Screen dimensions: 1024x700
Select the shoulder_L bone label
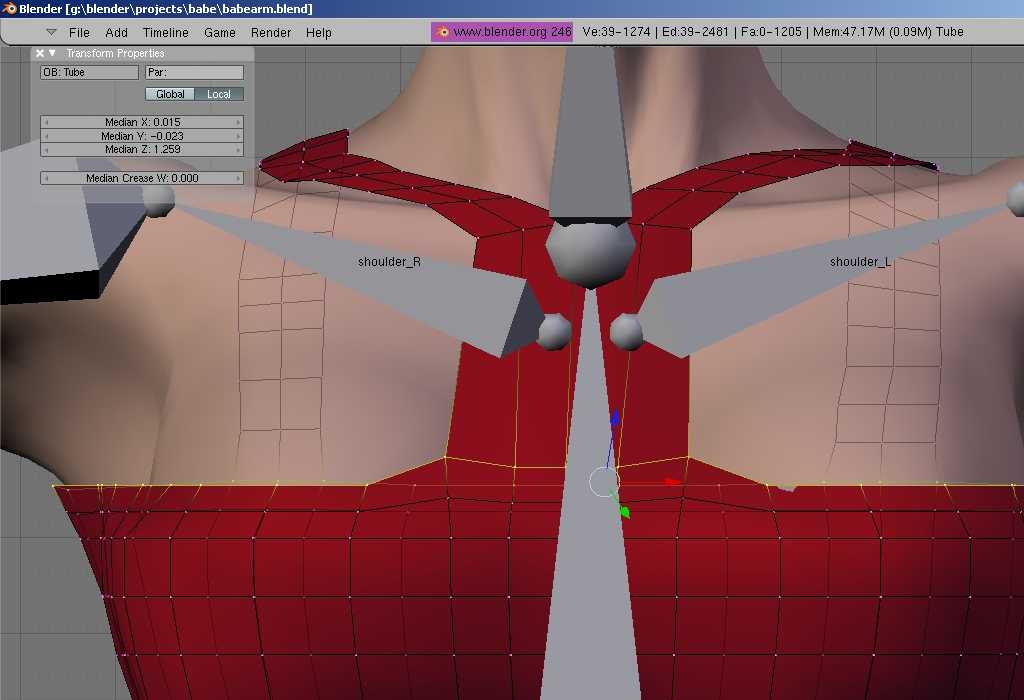860,262
